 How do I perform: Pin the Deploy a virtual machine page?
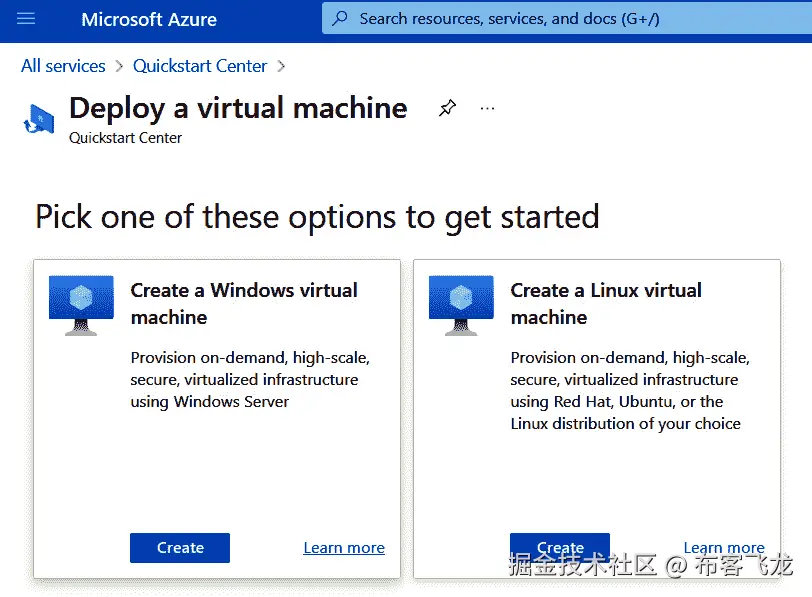(x=447, y=108)
